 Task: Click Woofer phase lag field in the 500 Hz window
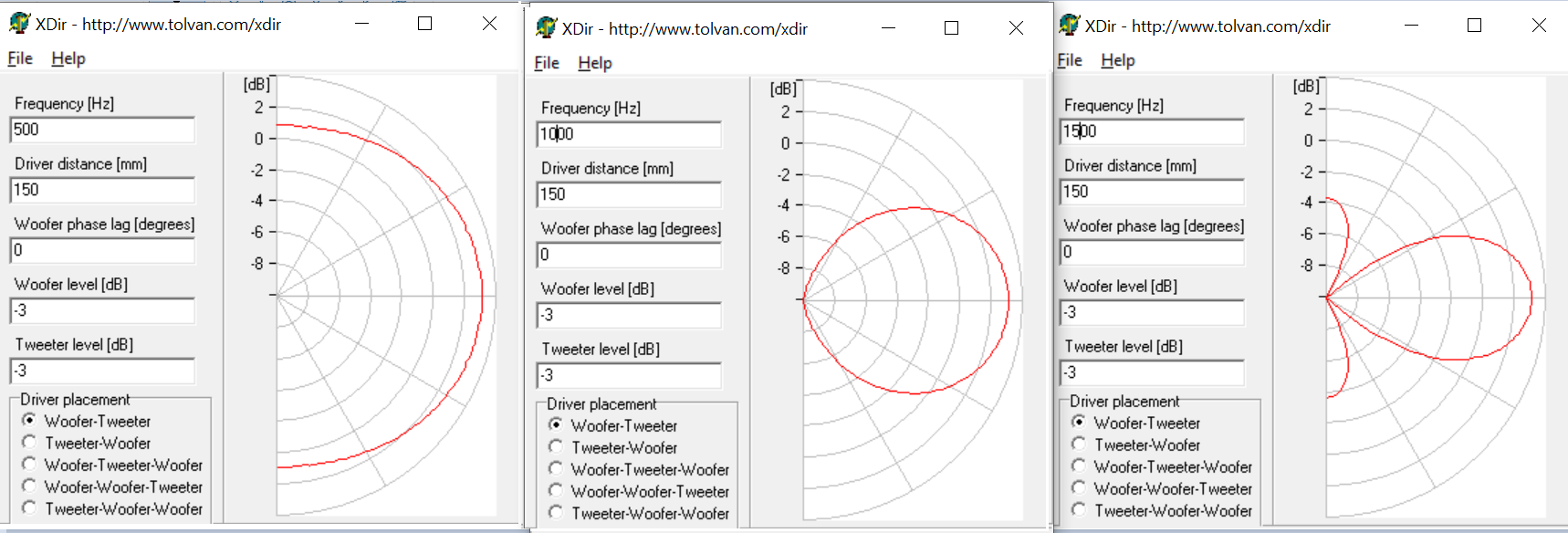pos(102,250)
